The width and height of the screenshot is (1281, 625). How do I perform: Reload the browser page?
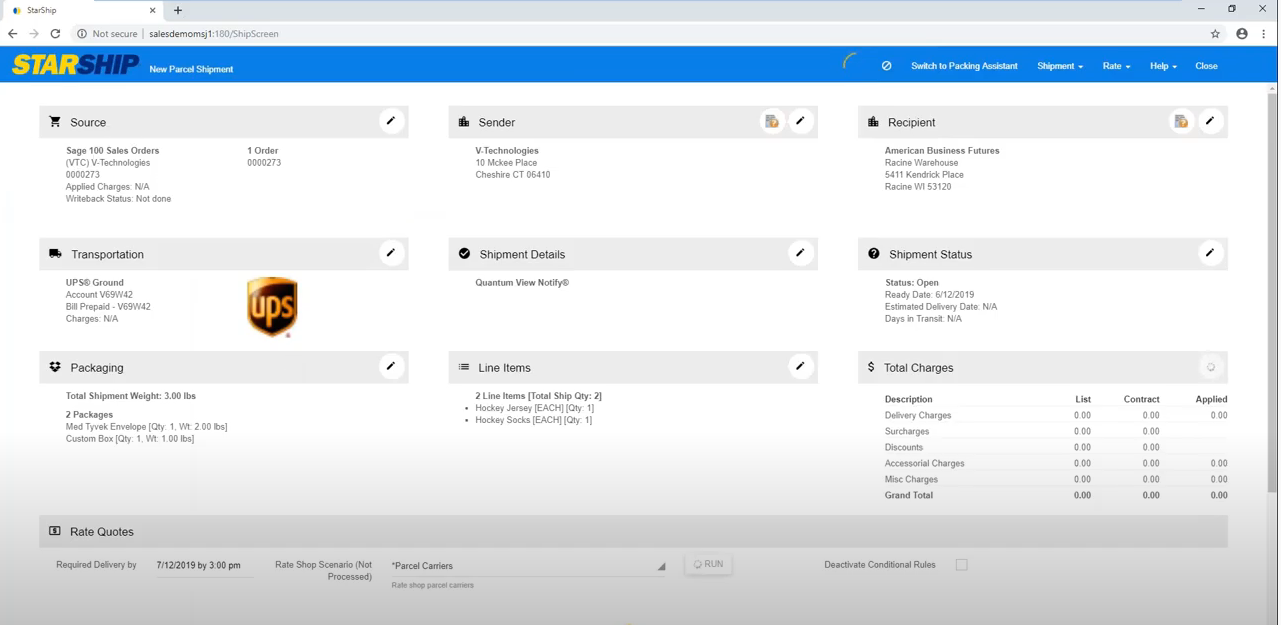pos(55,34)
